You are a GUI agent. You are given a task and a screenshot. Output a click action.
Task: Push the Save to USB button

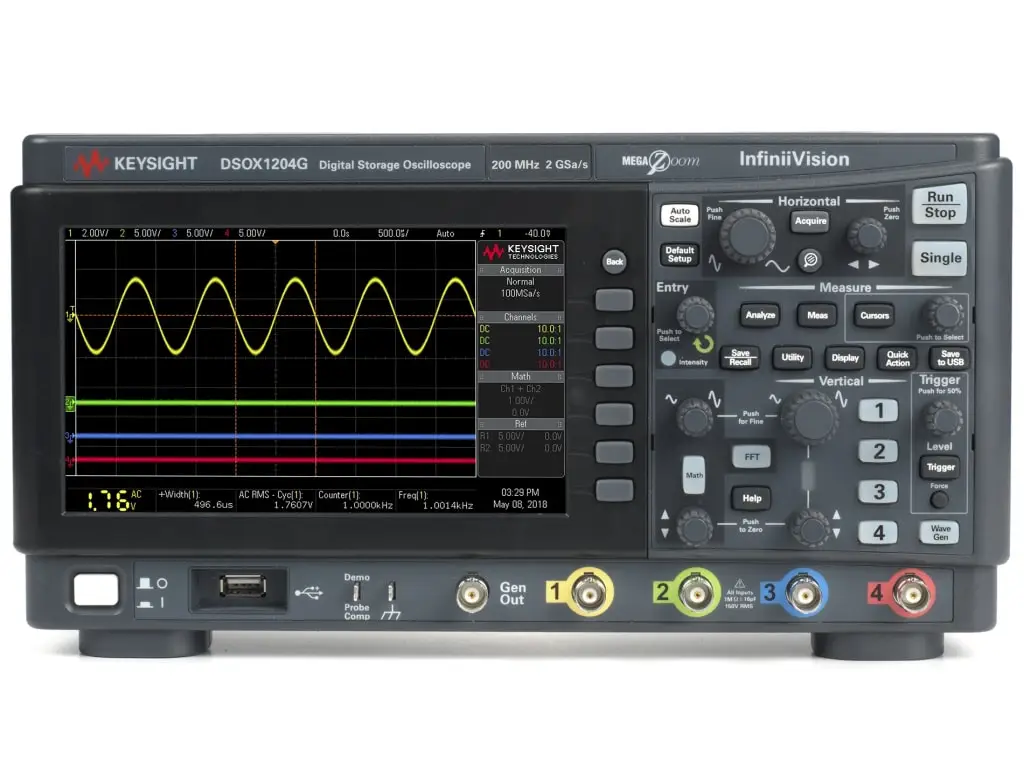tap(950, 358)
